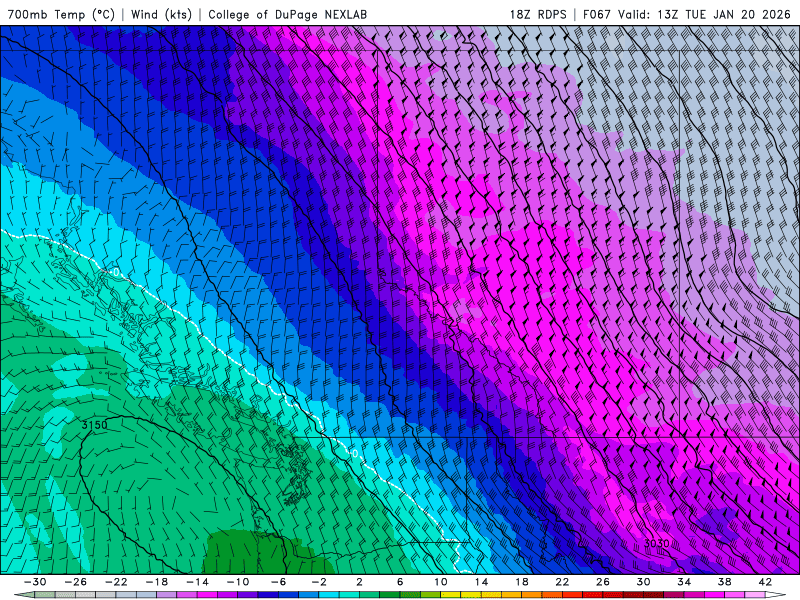Click the '22' colorbar scale value
Viewport: 800px width, 600px height.
562,582
